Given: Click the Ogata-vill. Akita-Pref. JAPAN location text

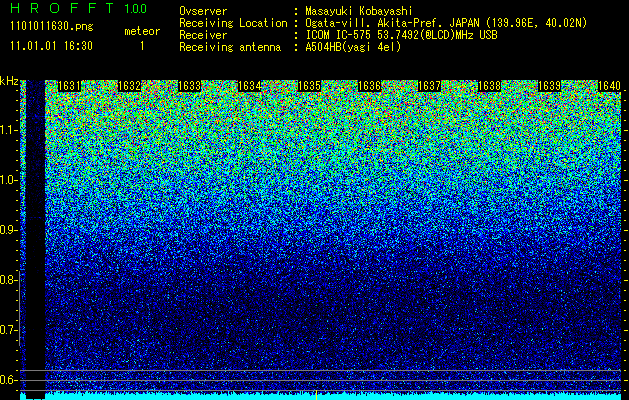Looking at the screenshot, I should click(x=446, y=23).
